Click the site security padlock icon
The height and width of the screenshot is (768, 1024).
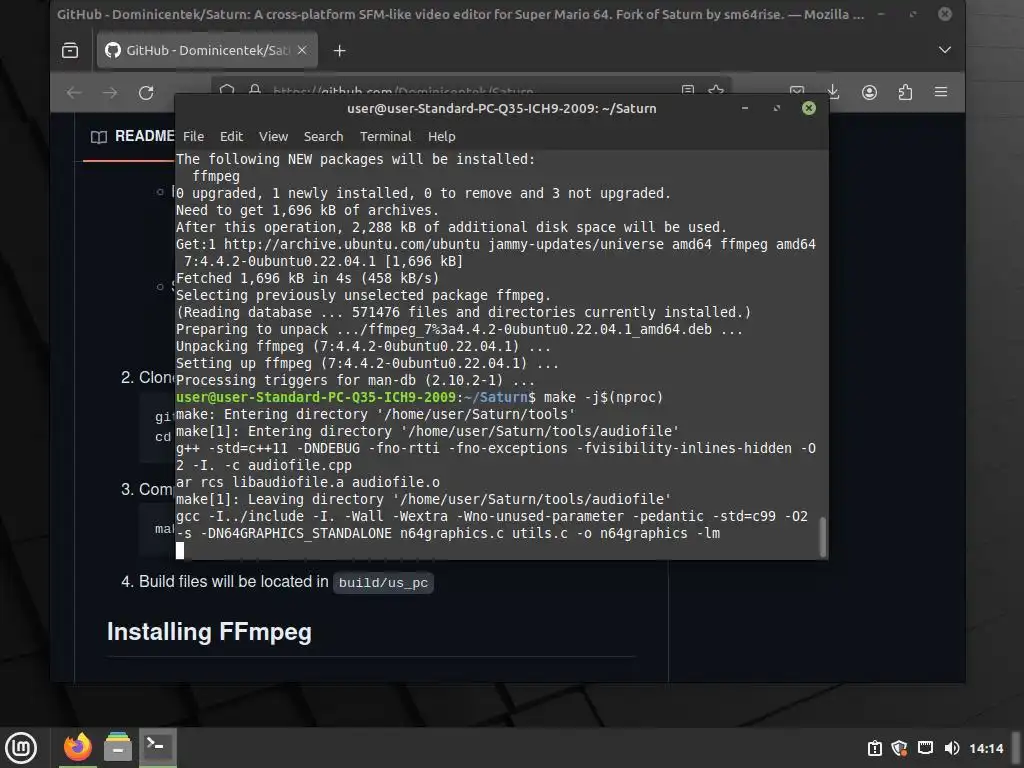click(255, 89)
